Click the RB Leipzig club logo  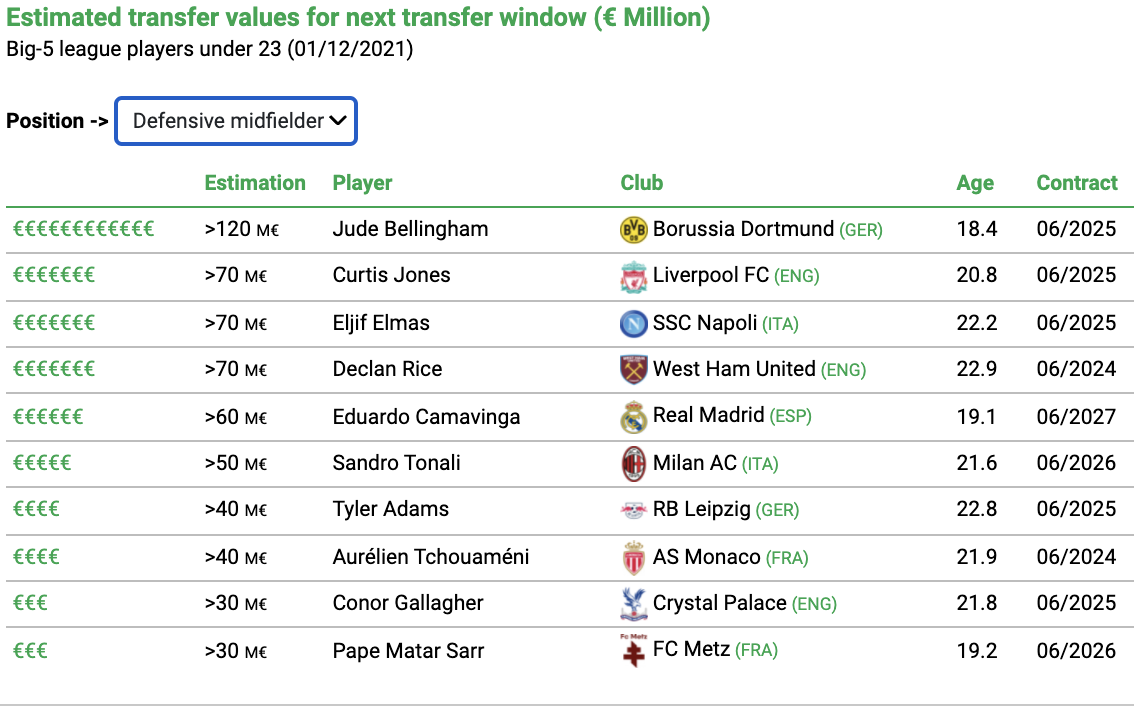pos(634,511)
